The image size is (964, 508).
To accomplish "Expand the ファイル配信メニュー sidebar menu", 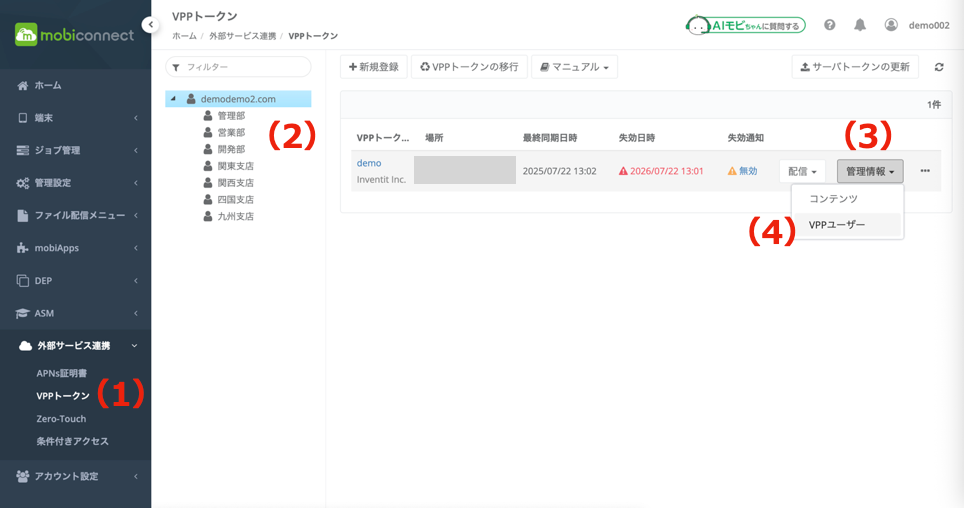I will click(135, 215).
